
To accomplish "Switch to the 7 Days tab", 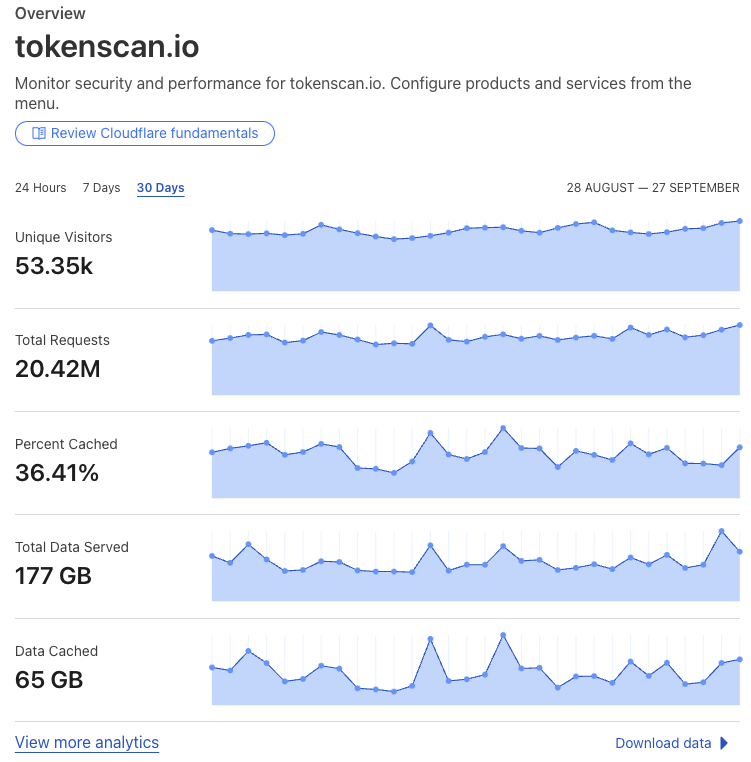I will 101,188.
